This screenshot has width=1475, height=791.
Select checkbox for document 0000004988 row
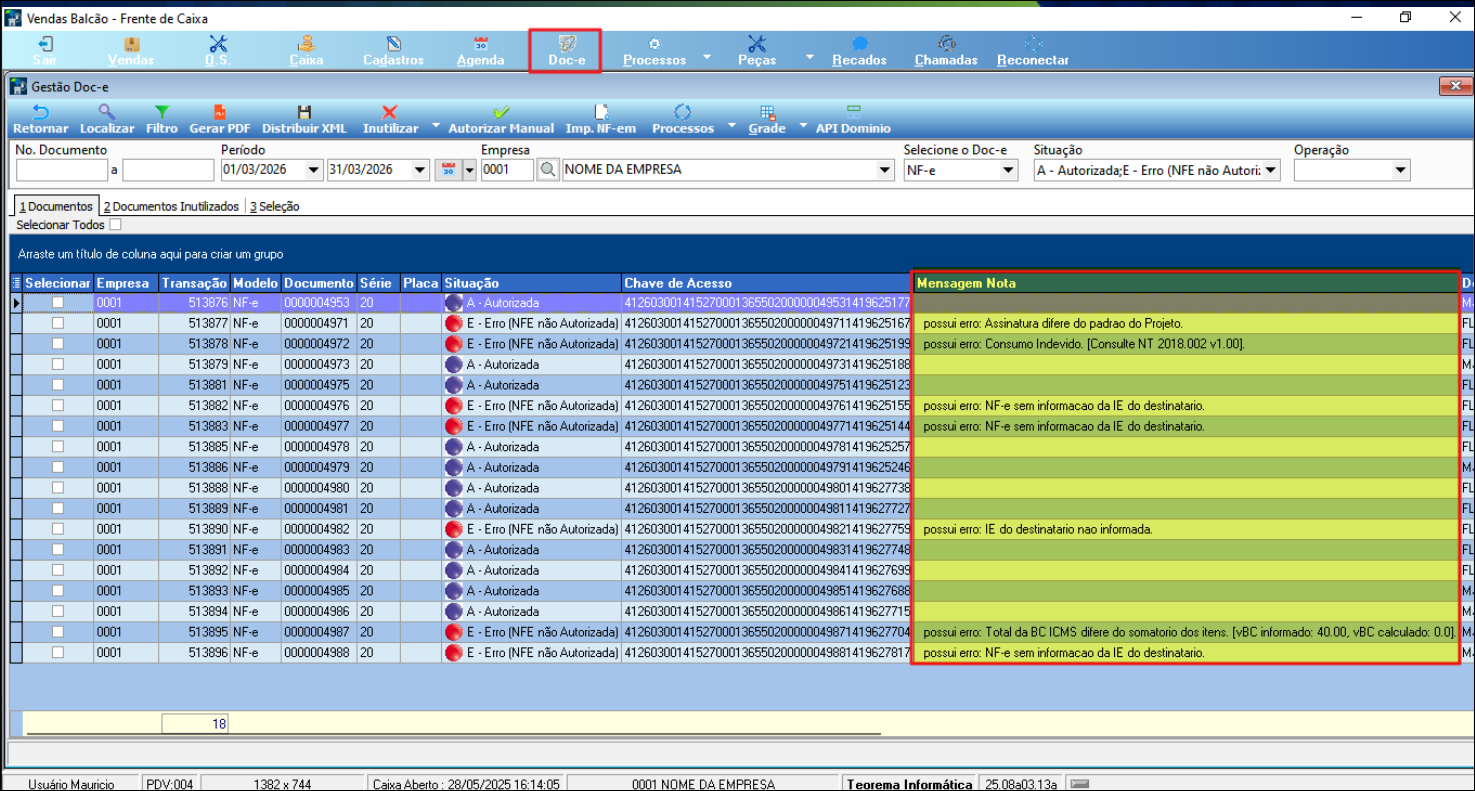58,653
